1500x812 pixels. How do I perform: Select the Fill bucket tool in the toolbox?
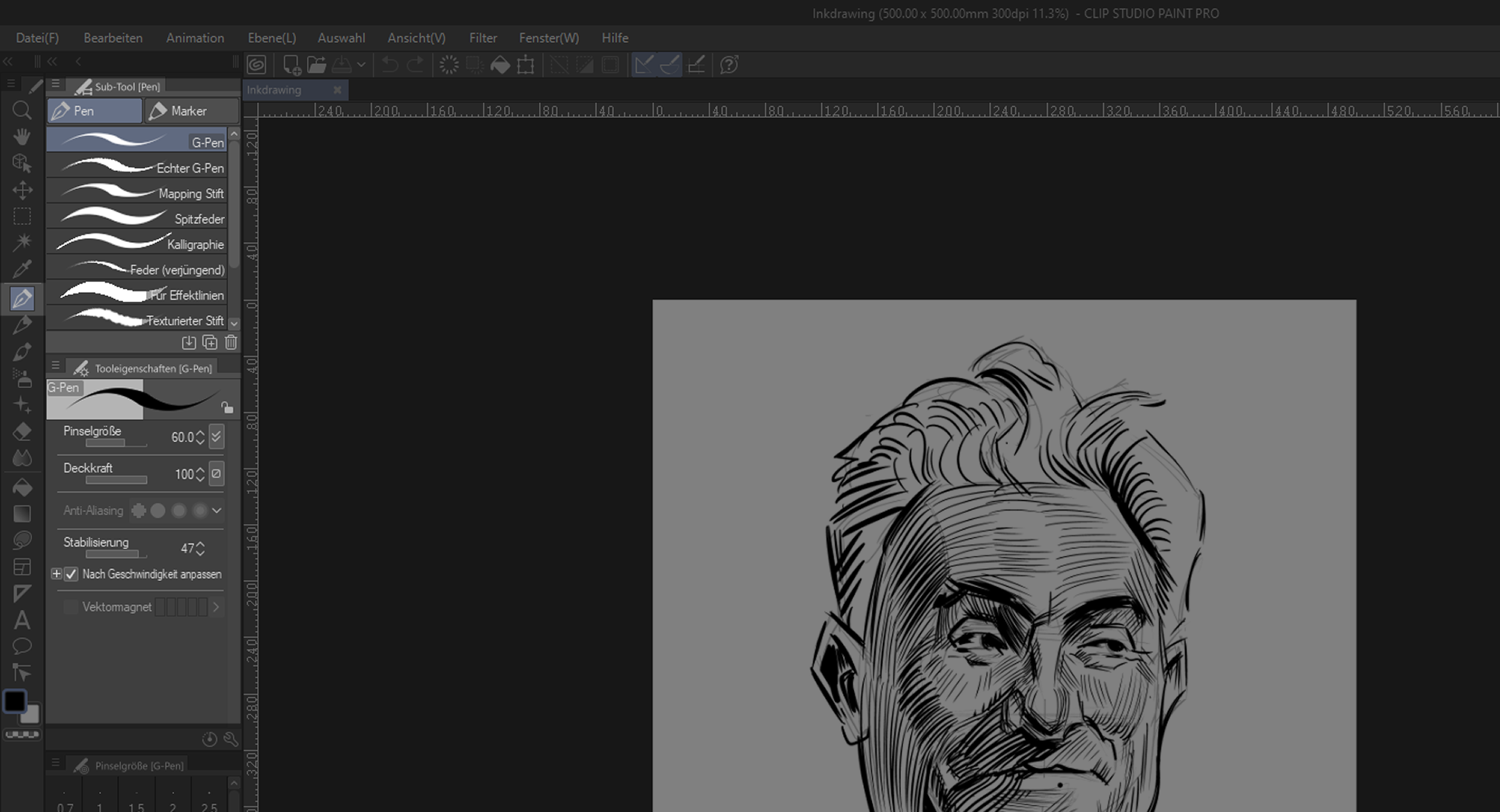[x=22, y=487]
